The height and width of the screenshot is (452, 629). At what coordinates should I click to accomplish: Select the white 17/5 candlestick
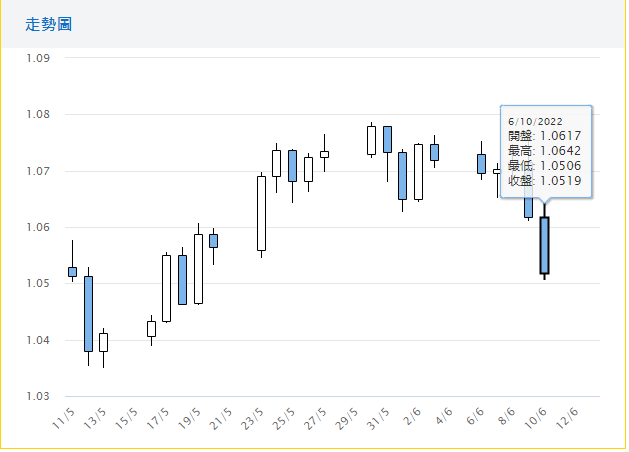[167, 288]
